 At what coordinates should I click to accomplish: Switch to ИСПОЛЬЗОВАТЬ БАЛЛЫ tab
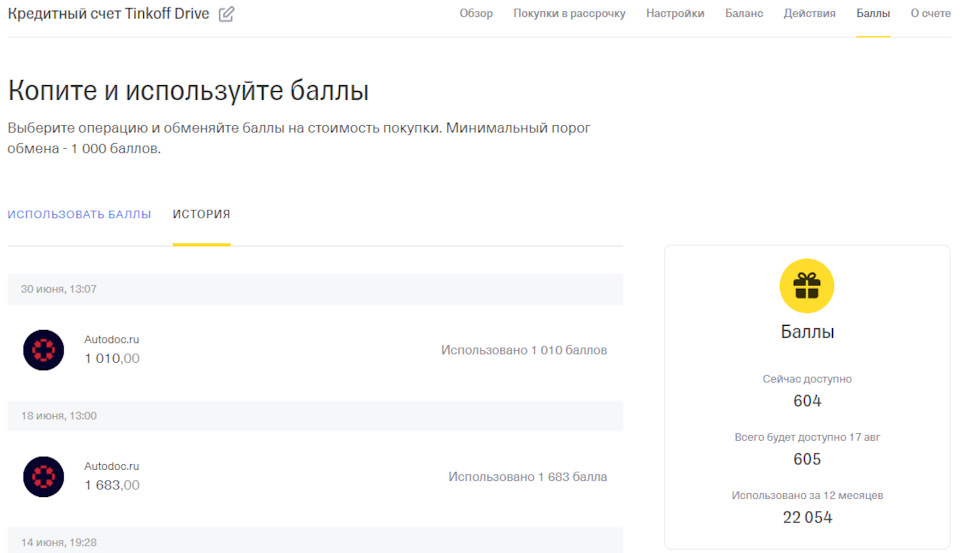point(79,214)
